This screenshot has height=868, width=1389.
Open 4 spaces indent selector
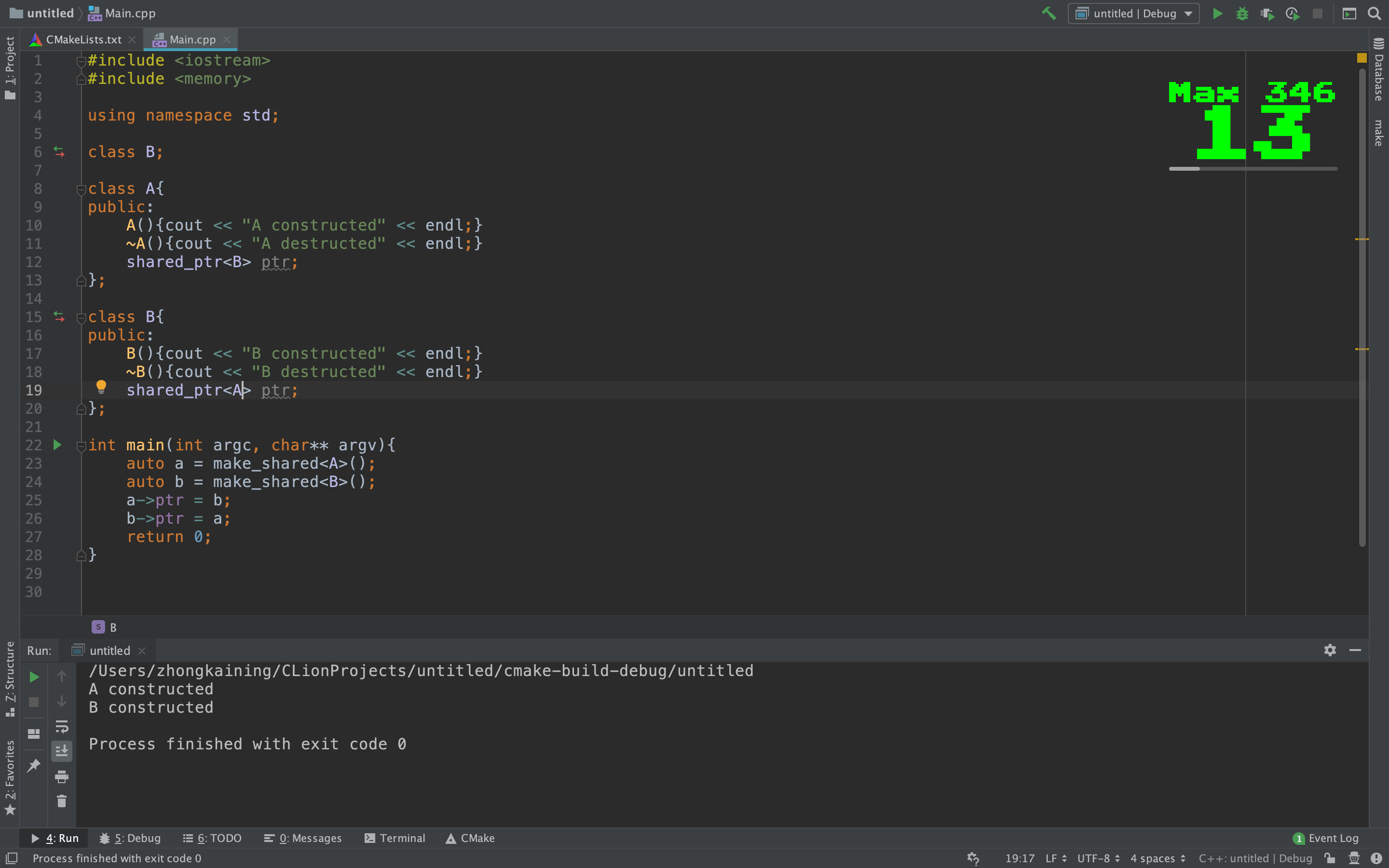tap(1157, 858)
